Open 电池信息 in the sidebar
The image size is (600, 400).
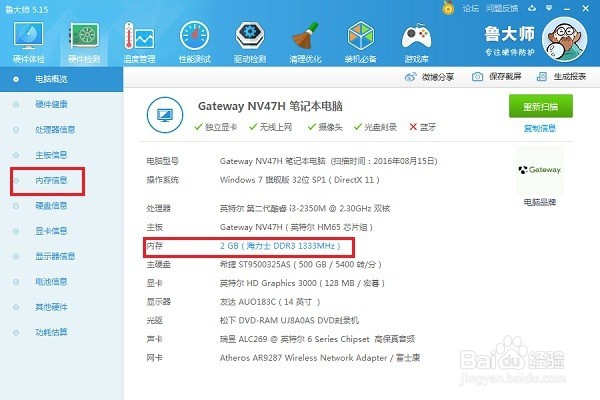click(51, 282)
